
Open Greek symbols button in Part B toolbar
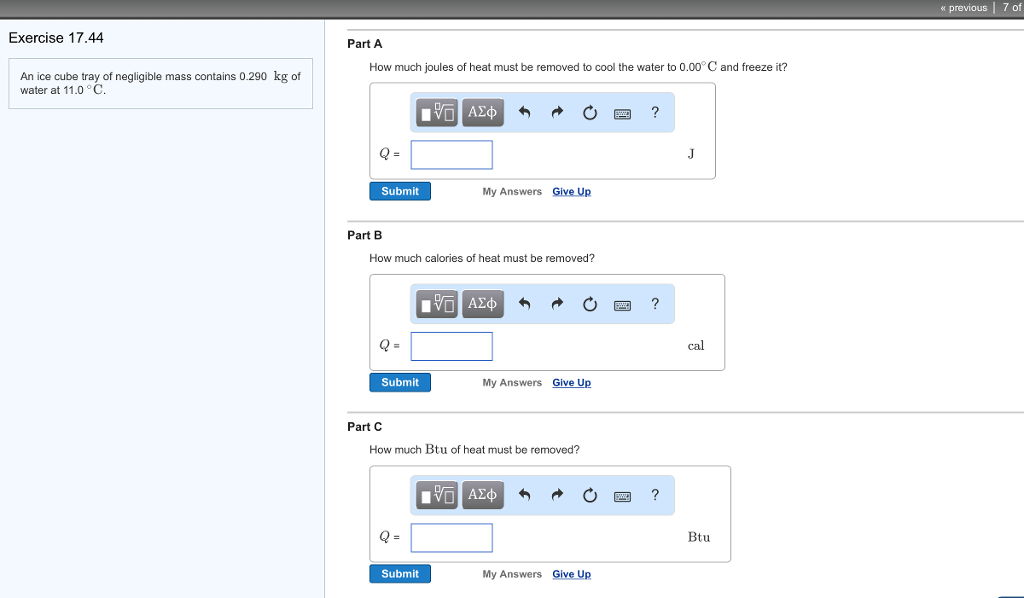click(x=483, y=304)
